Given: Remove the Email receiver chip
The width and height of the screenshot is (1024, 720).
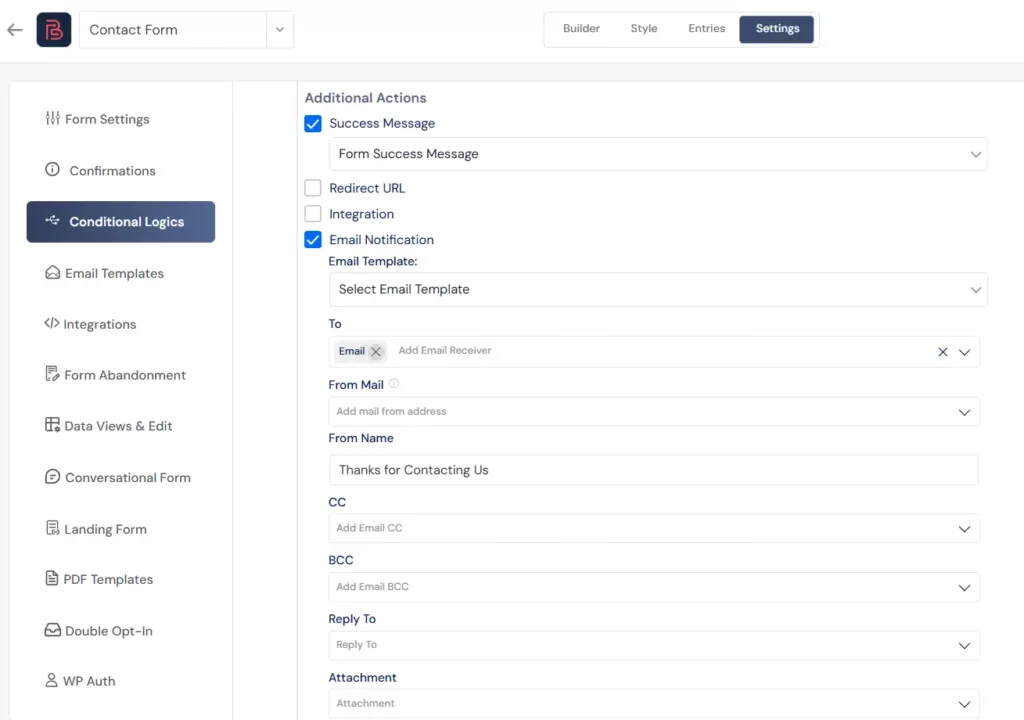Looking at the screenshot, I should pos(374,351).
